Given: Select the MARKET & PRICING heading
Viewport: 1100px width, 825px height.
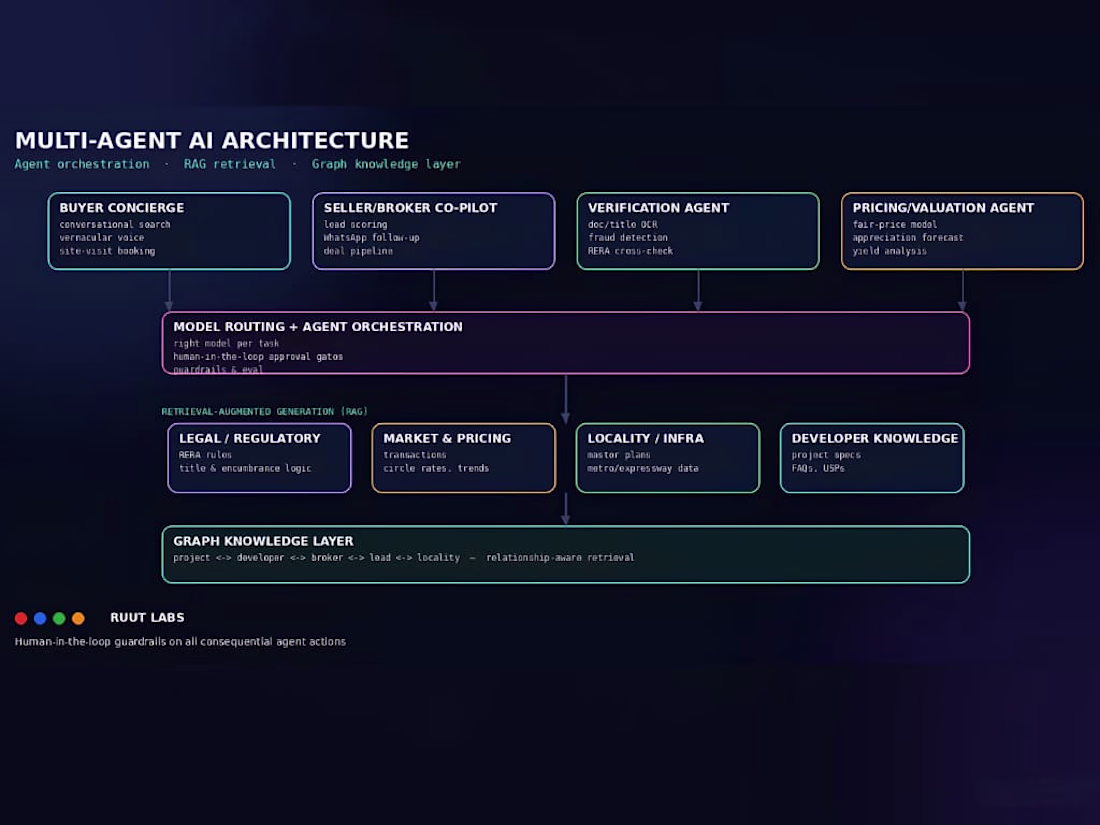Looking at the screenshot, I should pyautogui.click(x=448, y=438).
